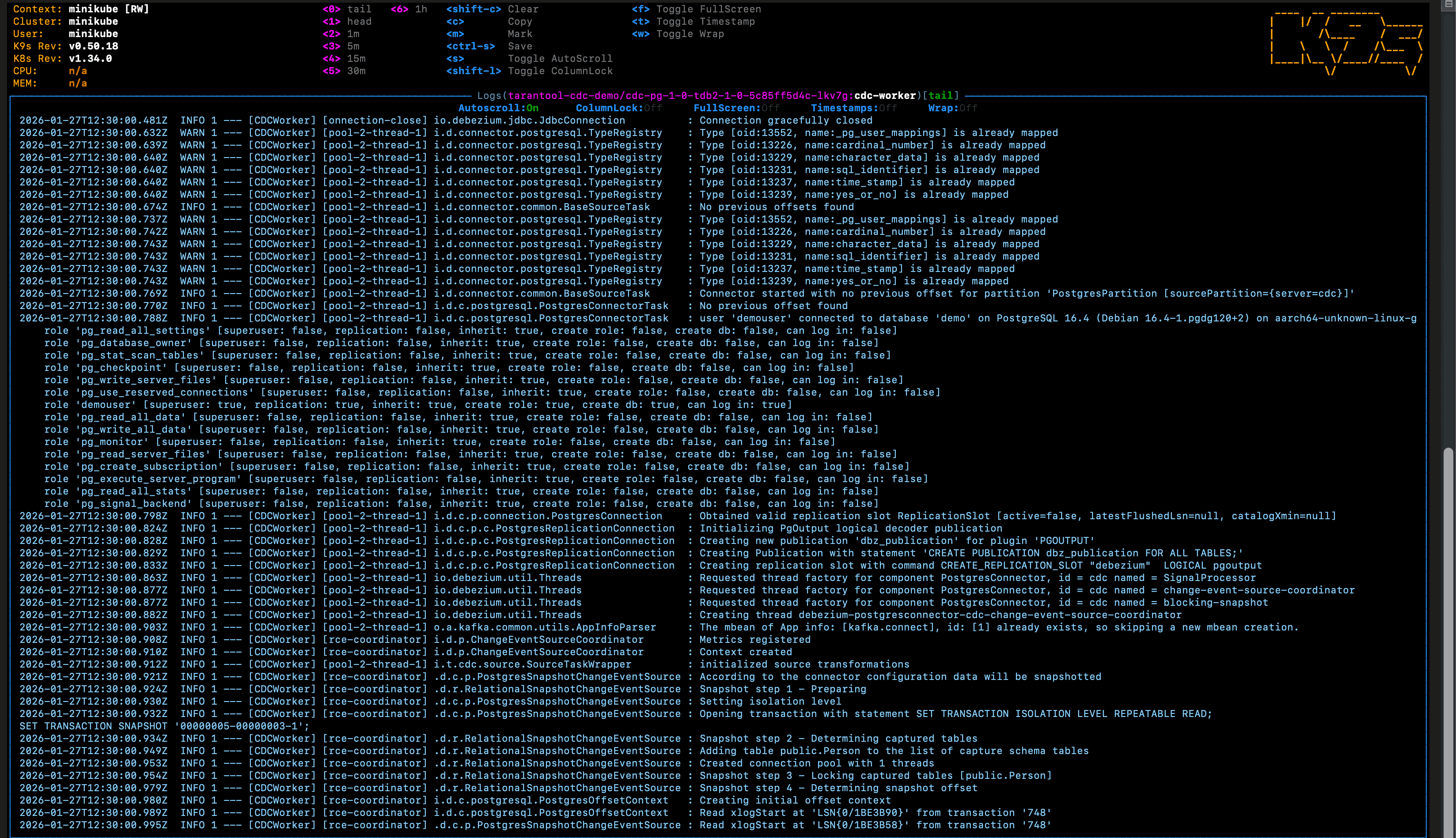Click the 'Snapshot step 1 - Preparing' line

[443, 690]
